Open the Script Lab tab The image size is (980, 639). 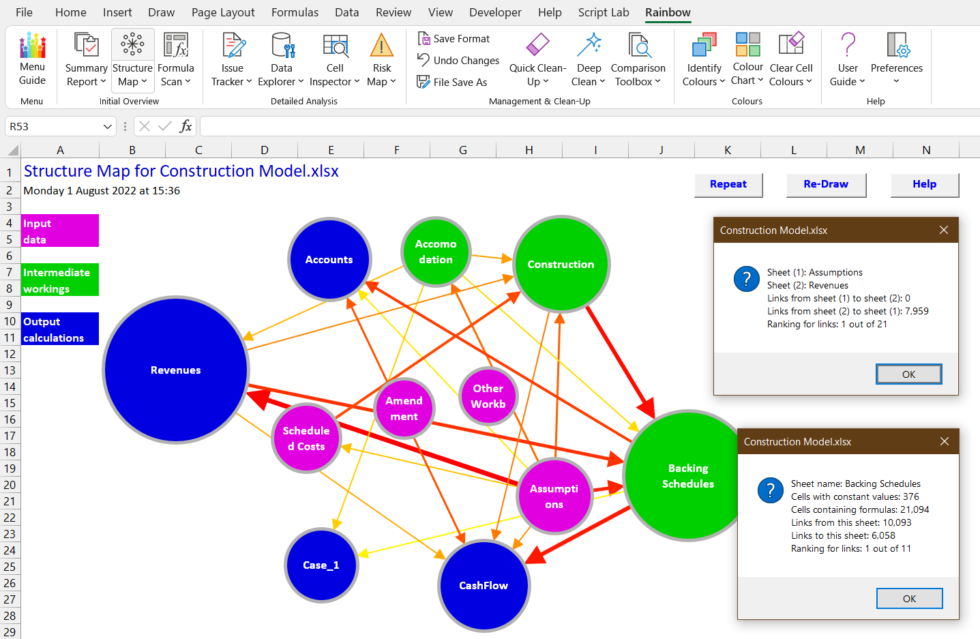(603, 12)
